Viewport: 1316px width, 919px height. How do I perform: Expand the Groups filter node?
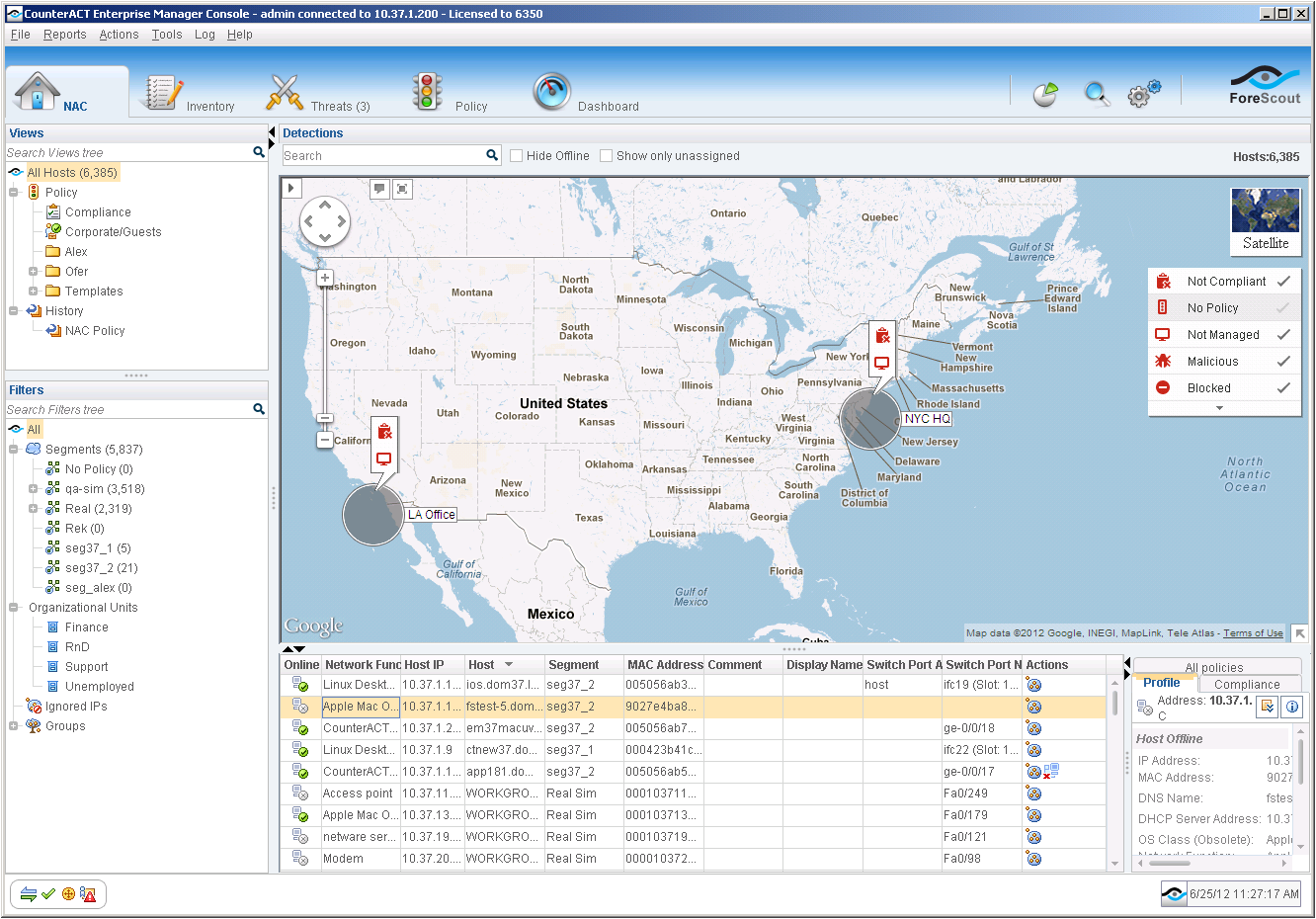click(14, 725)
